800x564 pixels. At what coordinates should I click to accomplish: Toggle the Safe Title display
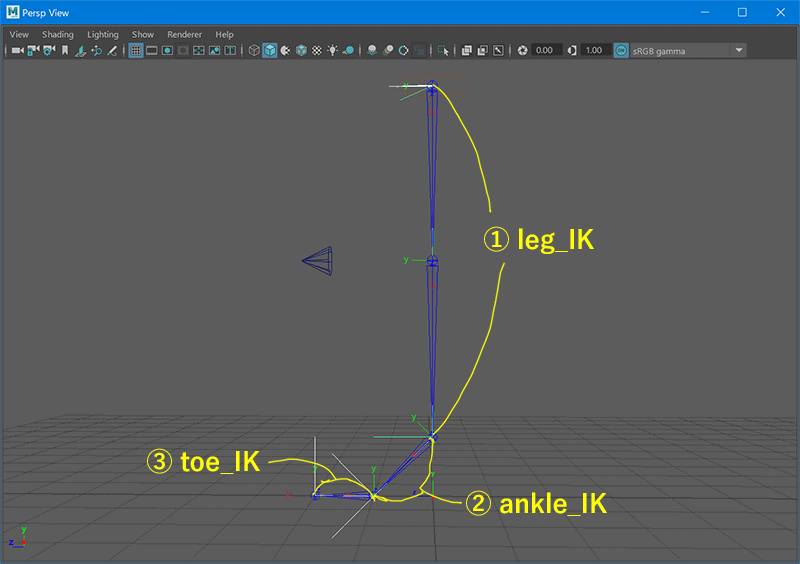point(231,51)
